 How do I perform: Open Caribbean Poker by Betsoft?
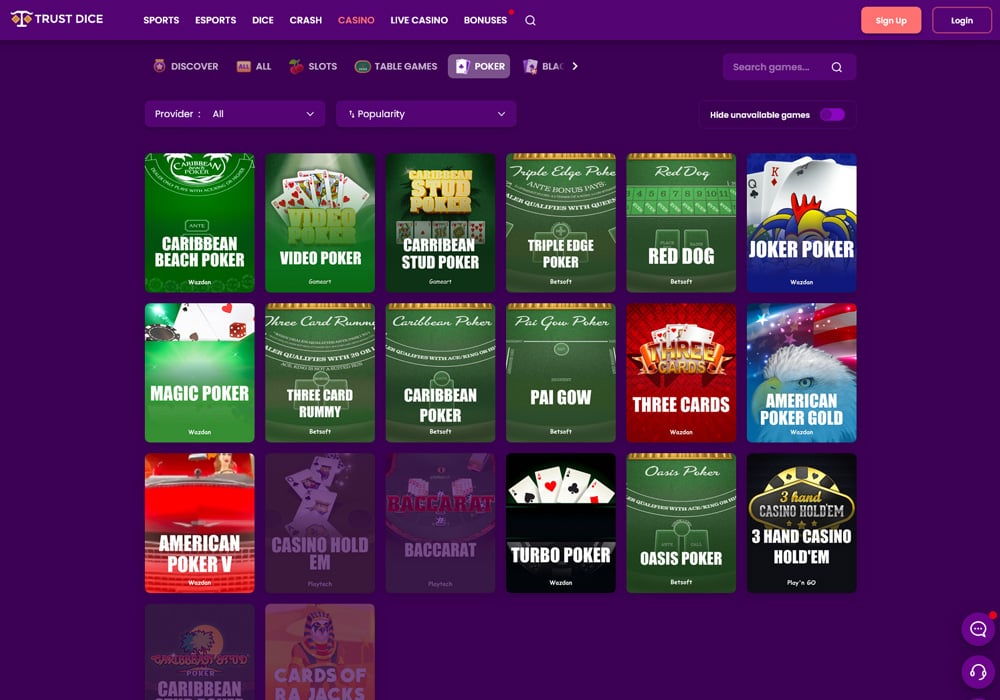[x=440, y=373]
